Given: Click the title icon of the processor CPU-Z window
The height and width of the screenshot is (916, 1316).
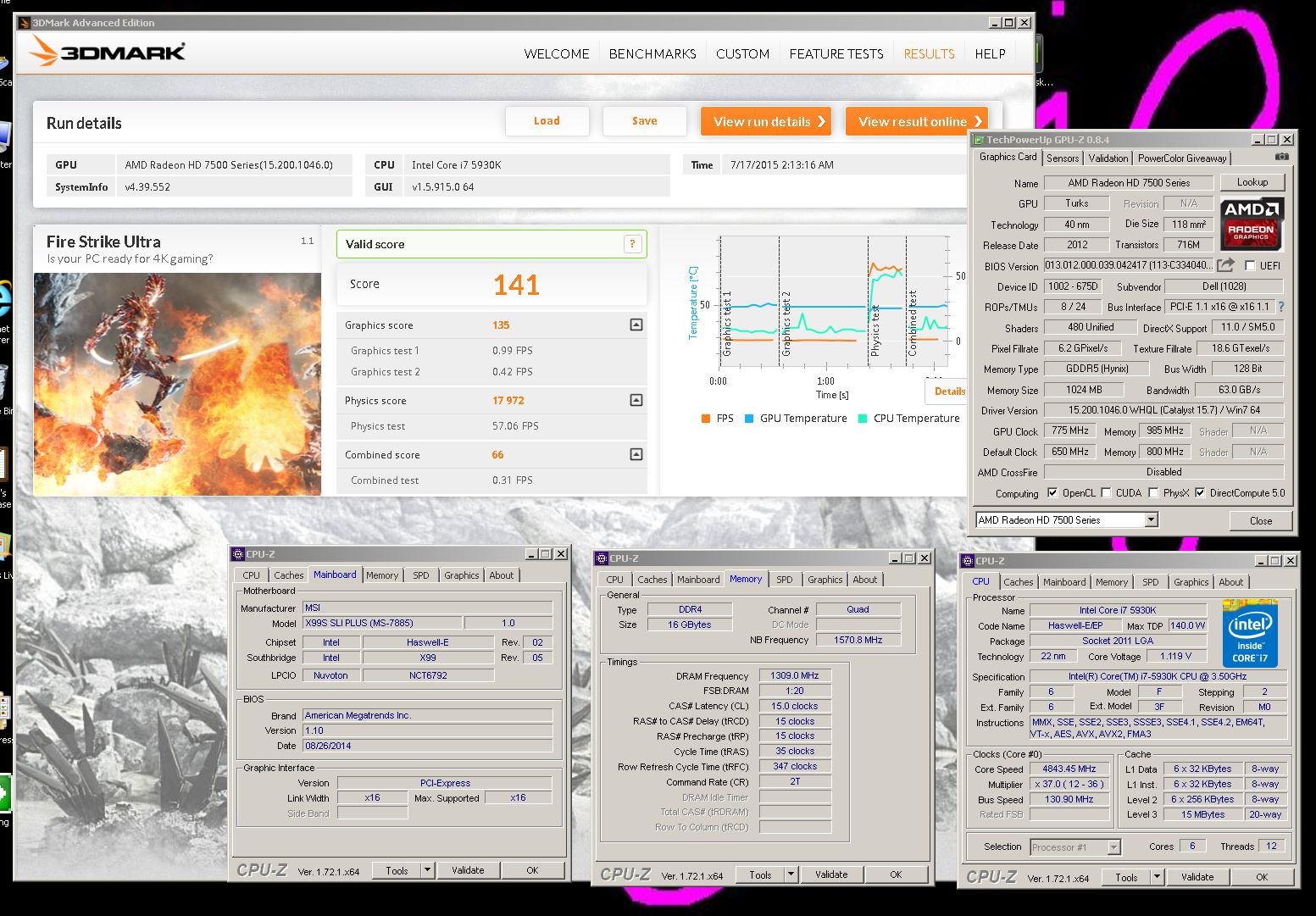Looking at the screenshot, I should [x=967, y=561].
